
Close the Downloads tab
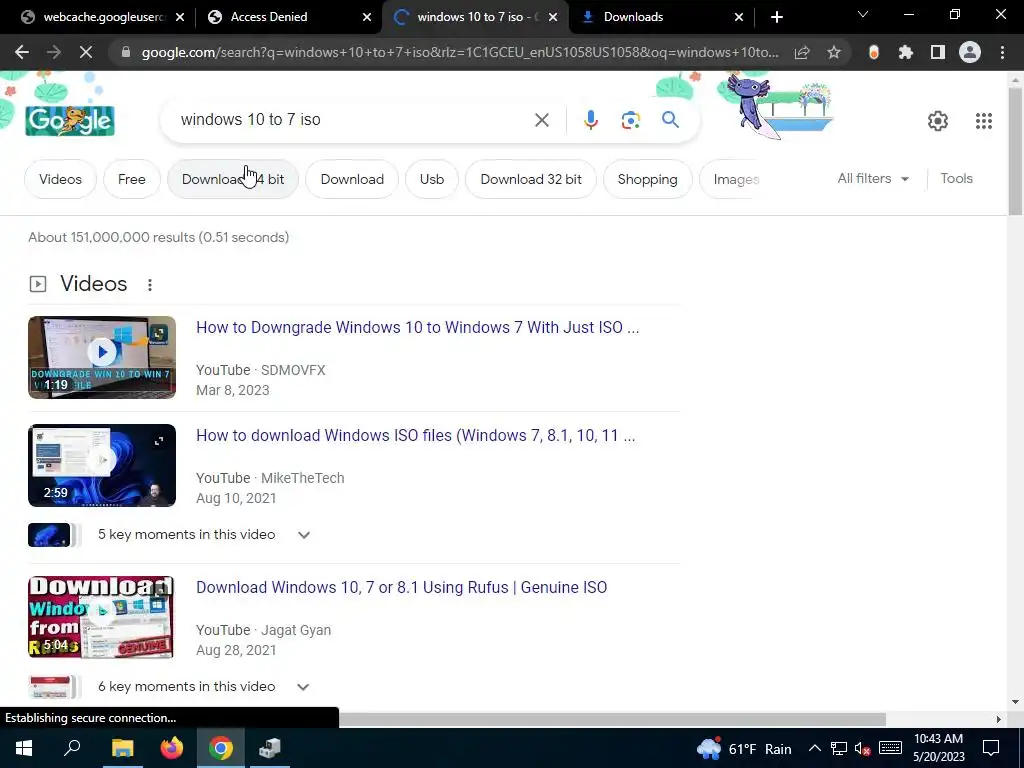(739, 17)
